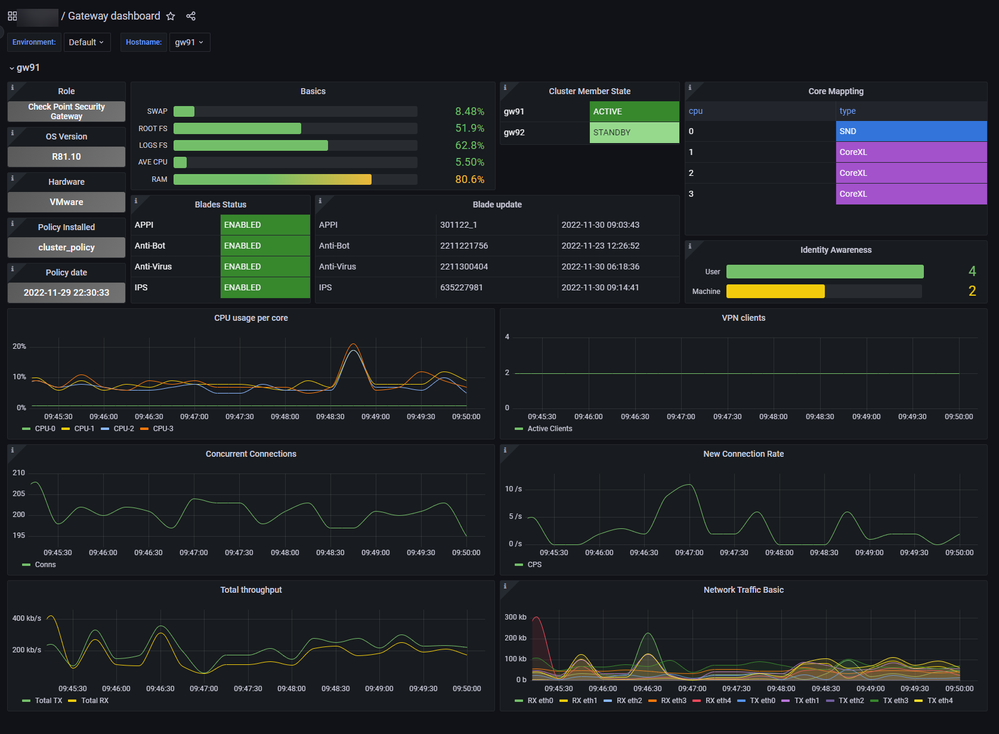Click the cluster_policy value
This screenshot has height=734, width=999.
pos(66,247)
